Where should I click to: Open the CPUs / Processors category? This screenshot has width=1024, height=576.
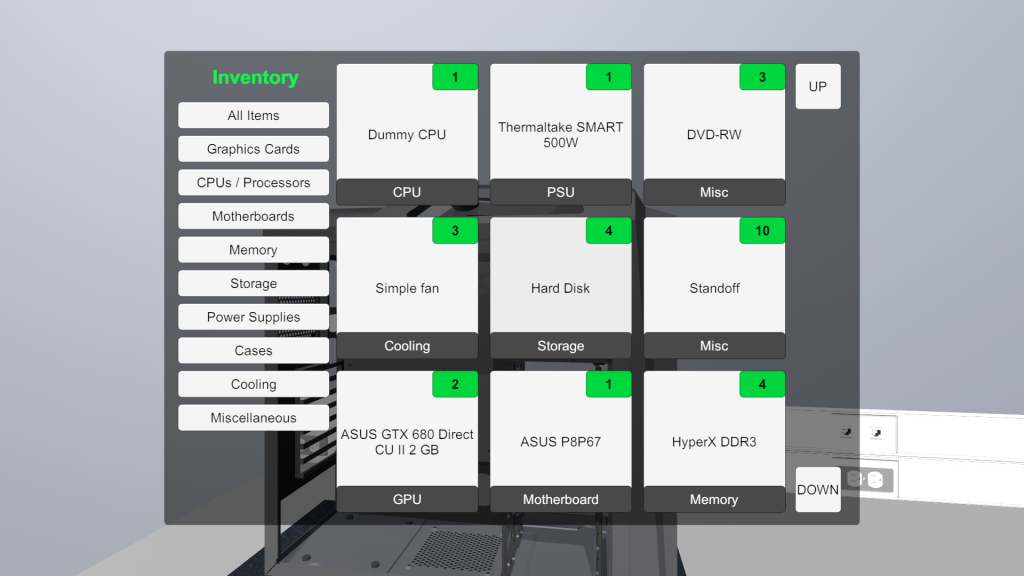click(253, 183)
